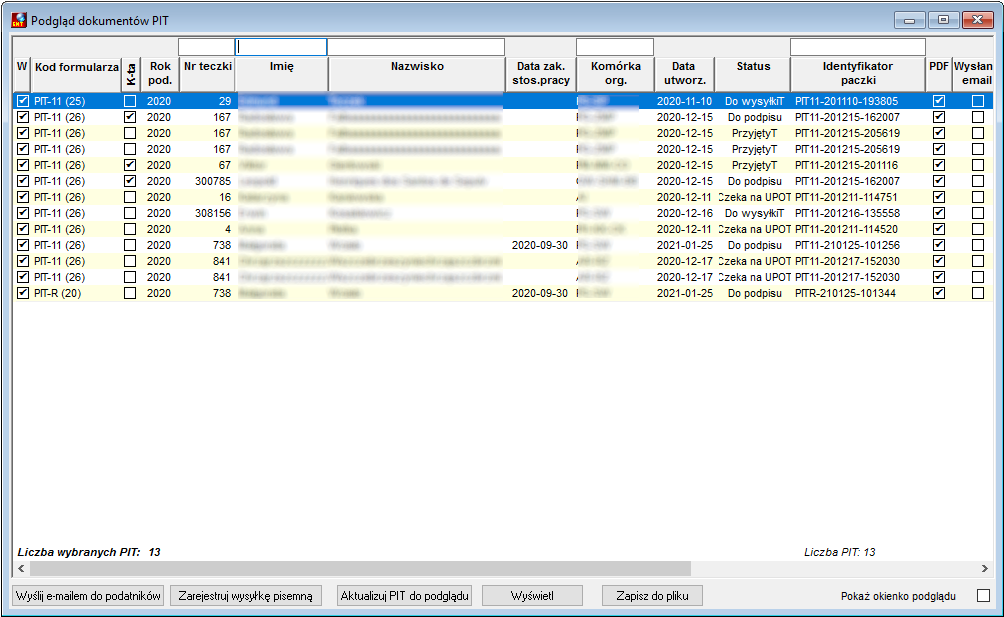1004x617 pixels.
Task: Click the PIT-11 (25) form code cell
Action: (x=60, y=101)
